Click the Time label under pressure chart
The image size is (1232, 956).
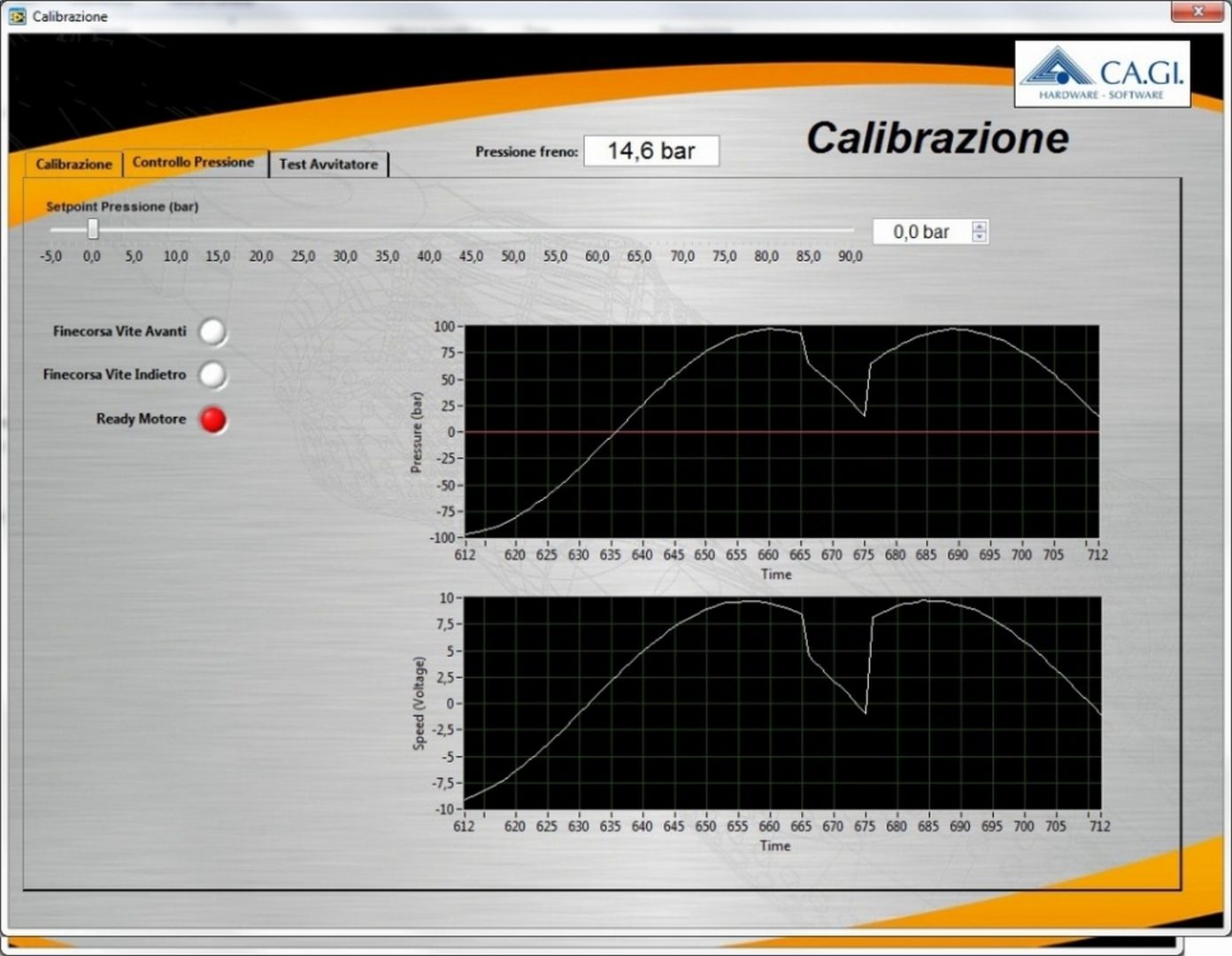pos(776,574)
